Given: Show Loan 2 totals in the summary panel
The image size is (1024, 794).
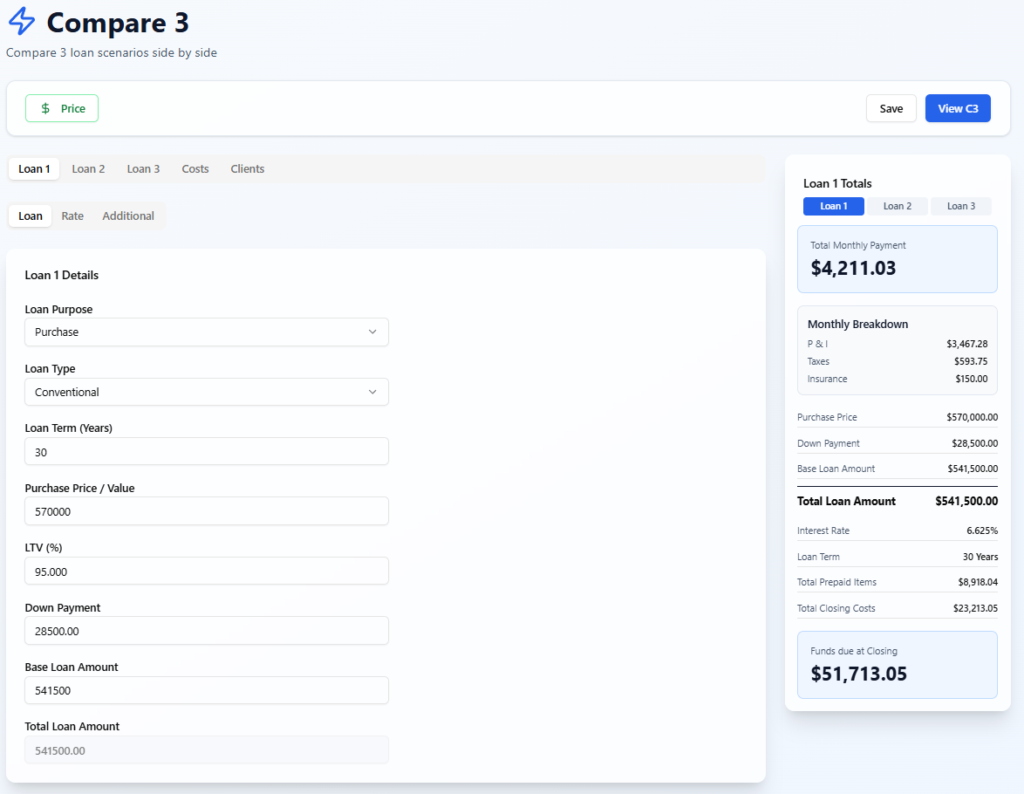Looking at the screenshot, I should [x=897, y=206].
